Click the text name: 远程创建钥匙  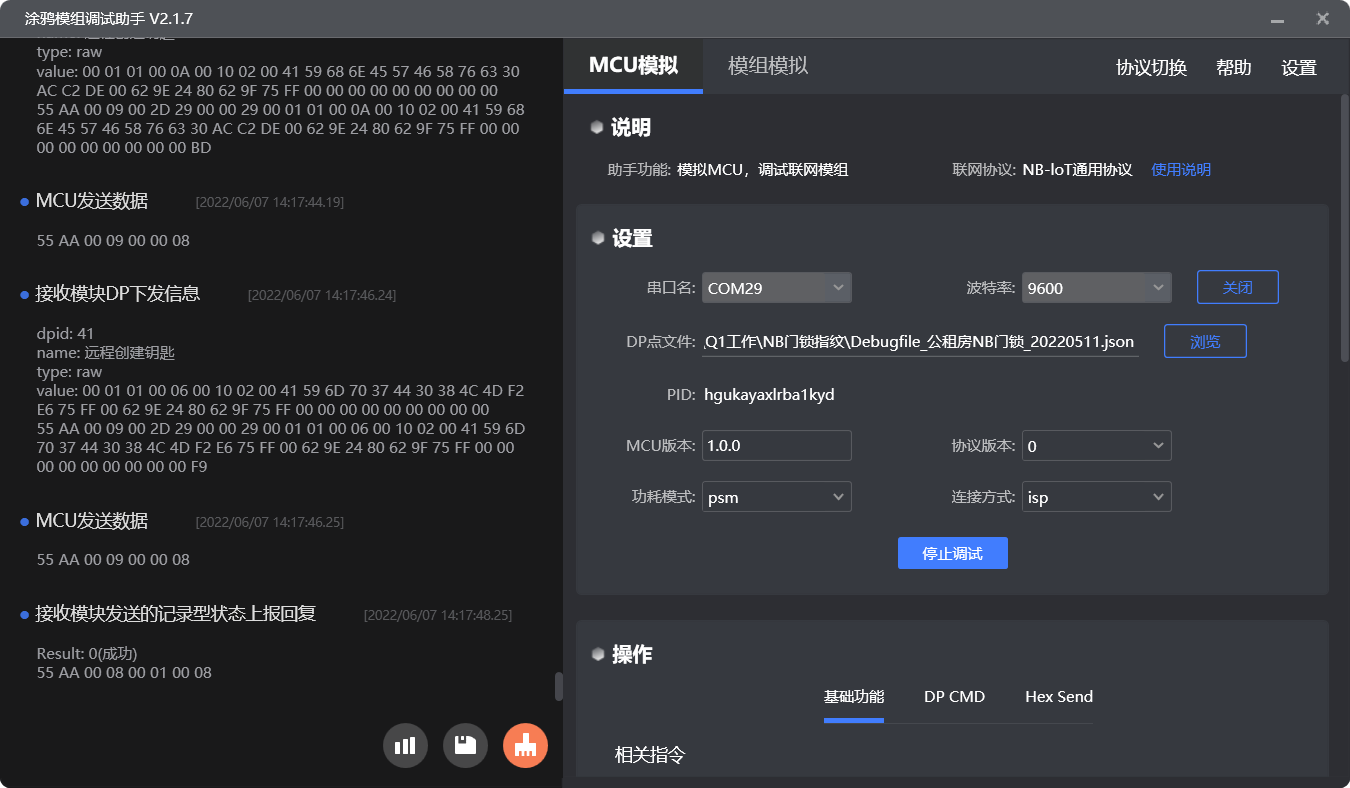106,353
